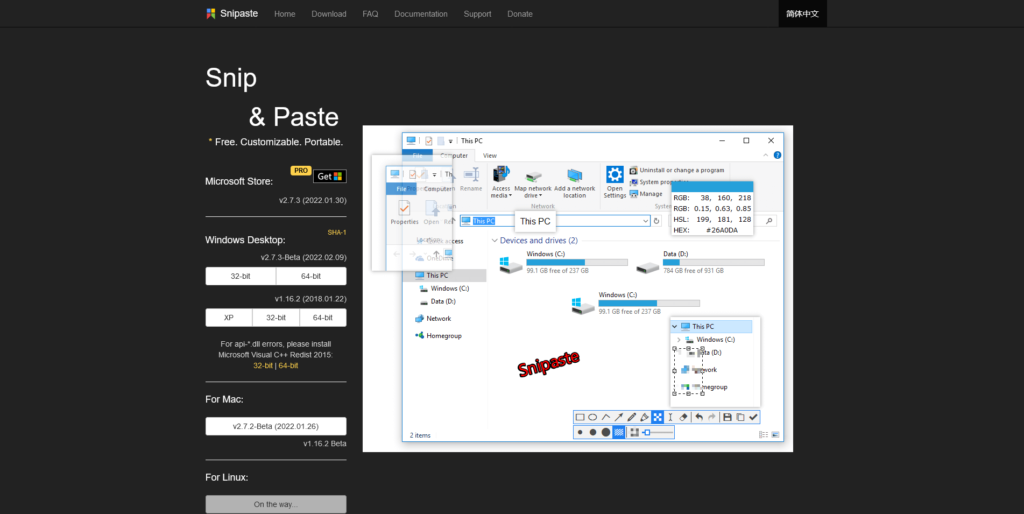Click the blue help question mark icon
Viewport: 1024px width, 514px height.
click(x=777, y=155)
